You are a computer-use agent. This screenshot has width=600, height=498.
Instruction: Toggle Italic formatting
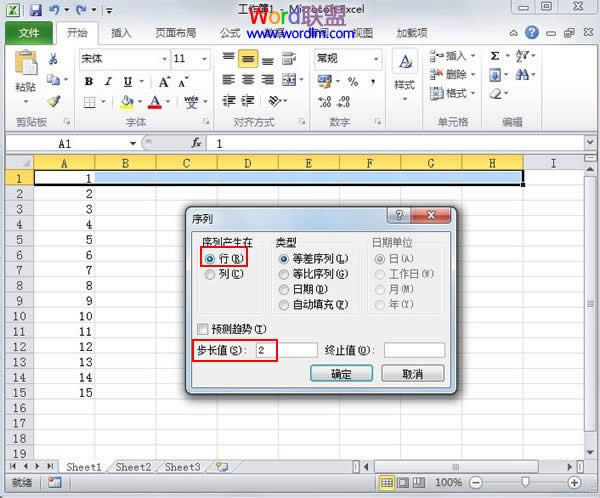coord(108,82)
